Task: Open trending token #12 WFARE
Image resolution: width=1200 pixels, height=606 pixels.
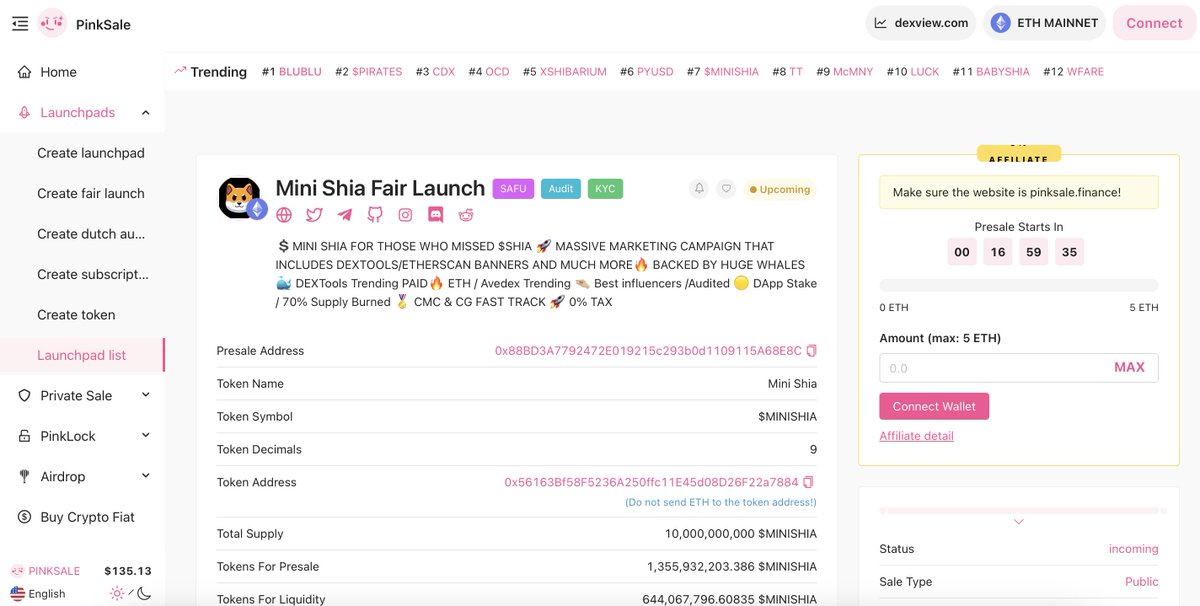Action: (1074, 72)
